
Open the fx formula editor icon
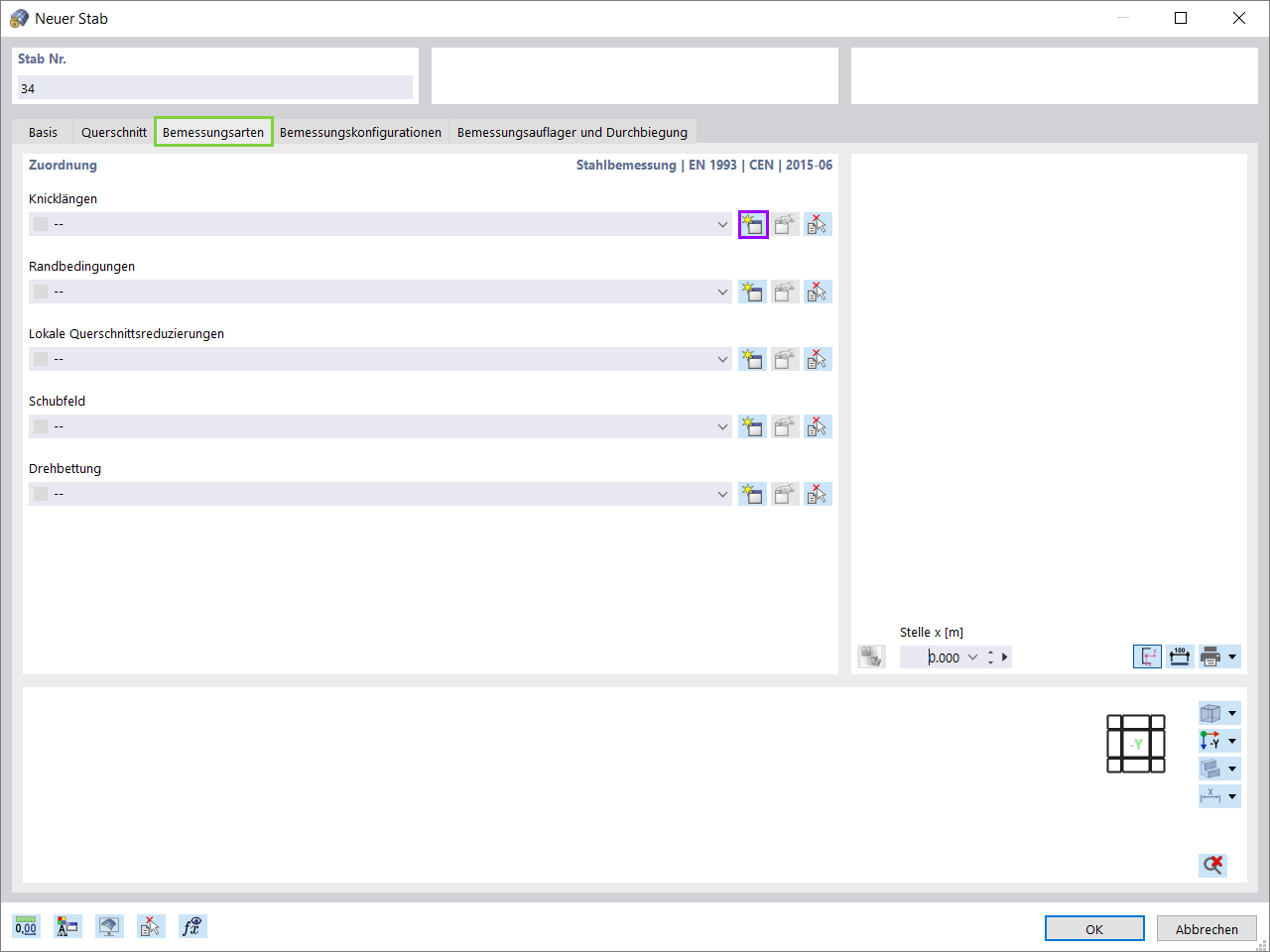tap(192, 926)
